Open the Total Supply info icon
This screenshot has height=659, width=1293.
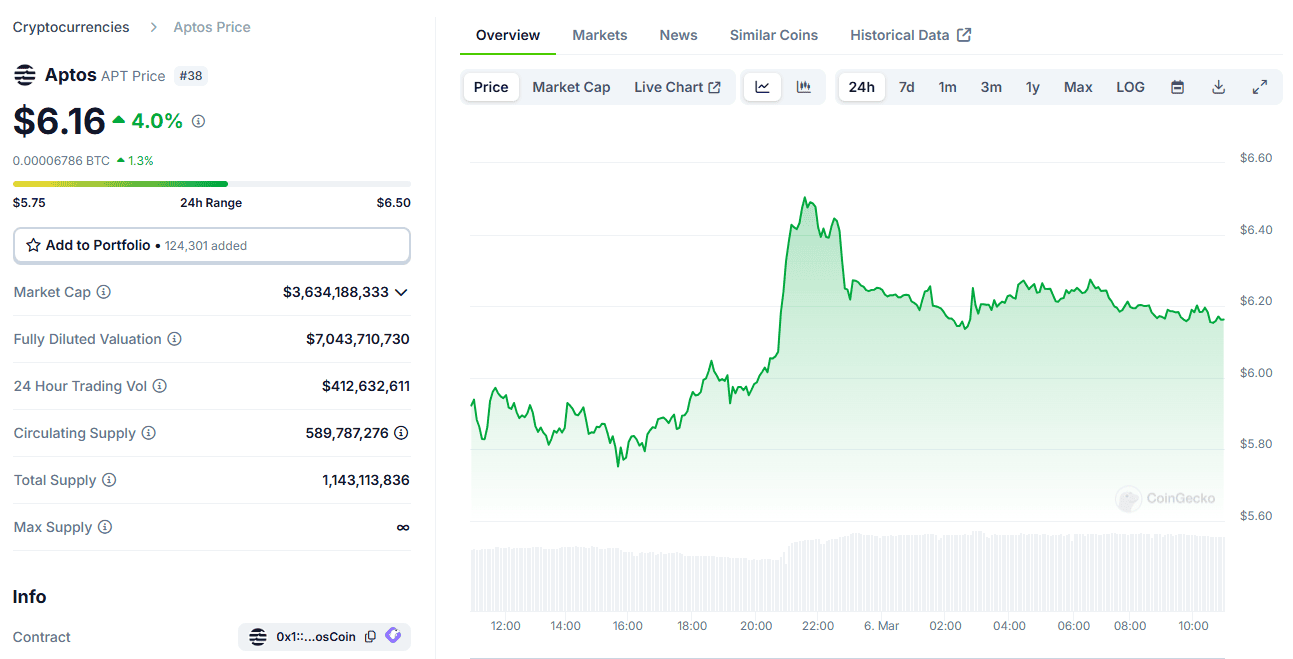[109, 480]
